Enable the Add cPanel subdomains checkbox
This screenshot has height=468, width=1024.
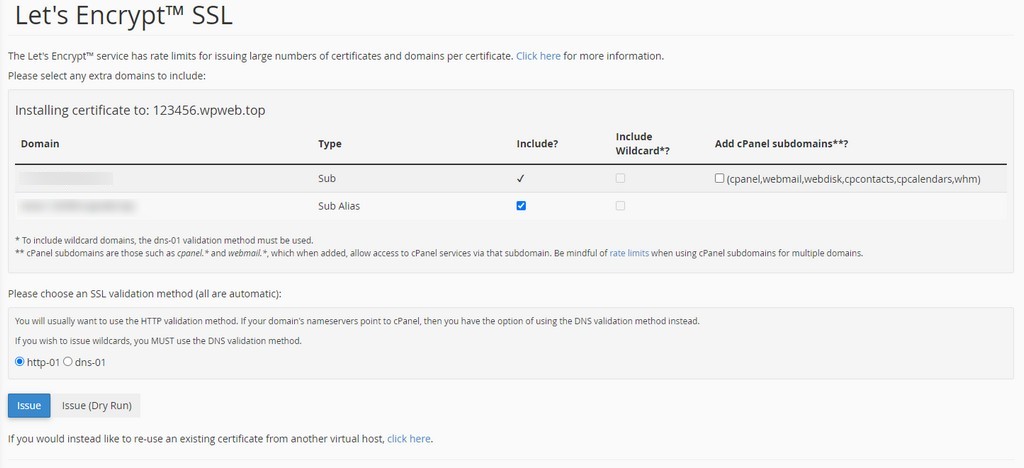click(x=719, y=178)
